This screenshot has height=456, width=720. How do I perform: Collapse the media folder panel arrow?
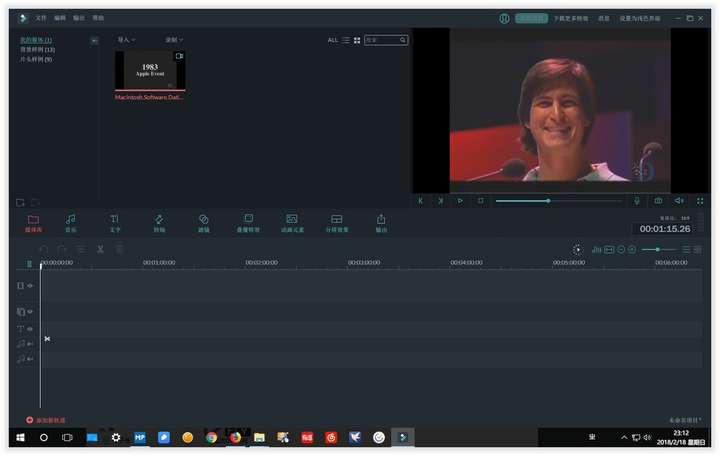(x=94, y=41)
